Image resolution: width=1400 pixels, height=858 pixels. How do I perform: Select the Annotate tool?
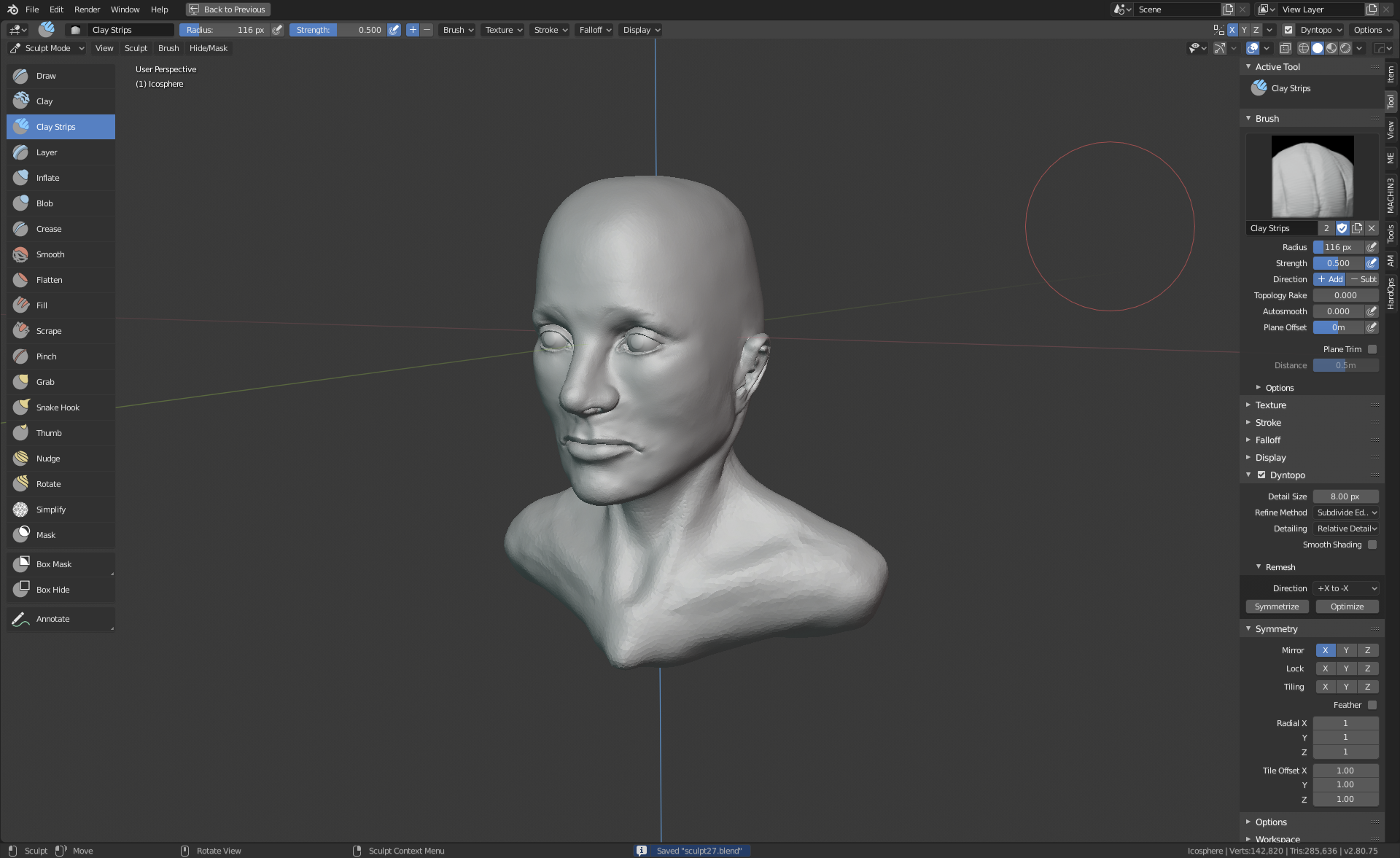point(53,619)
